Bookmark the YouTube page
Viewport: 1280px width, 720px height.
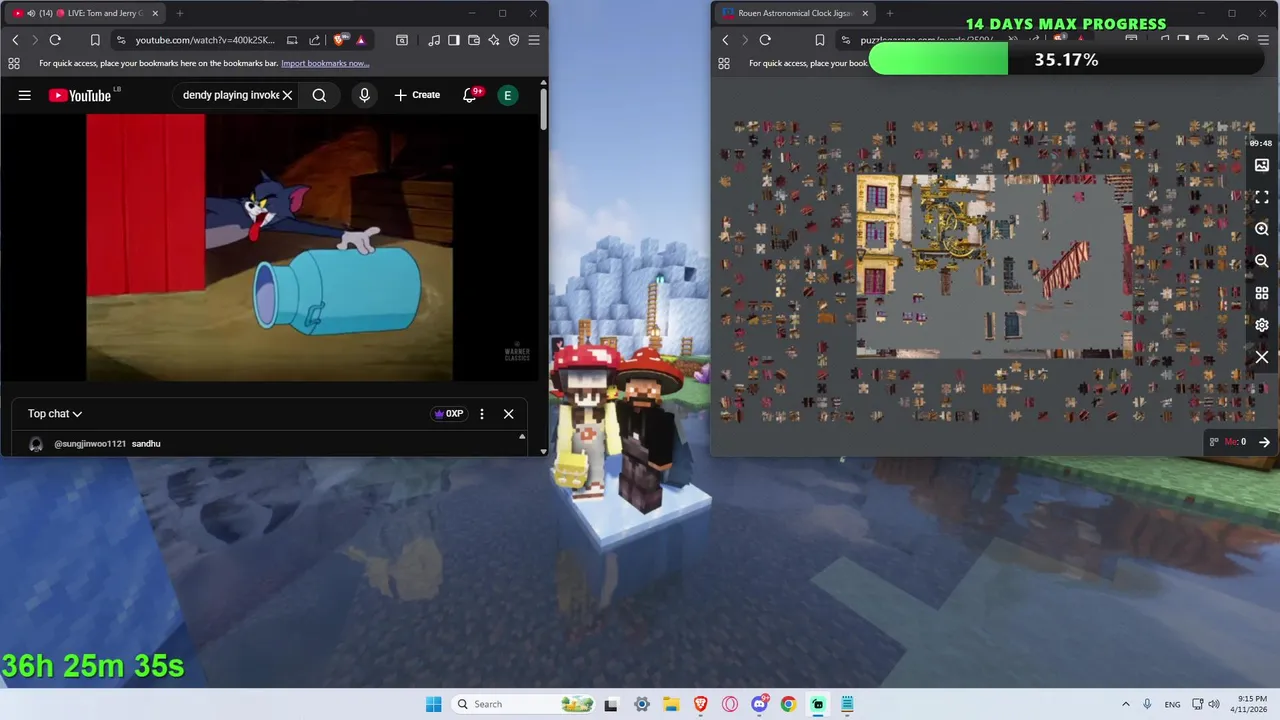[x=95, y=40]
